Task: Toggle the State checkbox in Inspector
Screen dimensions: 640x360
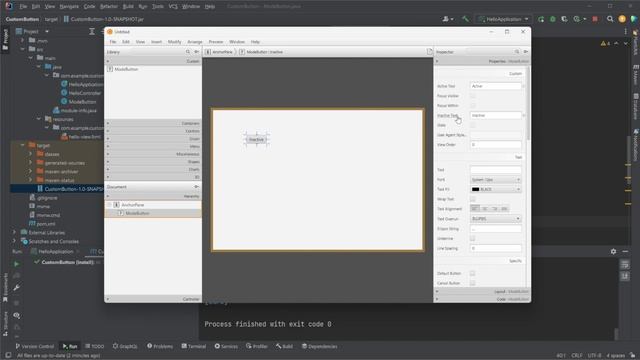Action: pos(472,125)
